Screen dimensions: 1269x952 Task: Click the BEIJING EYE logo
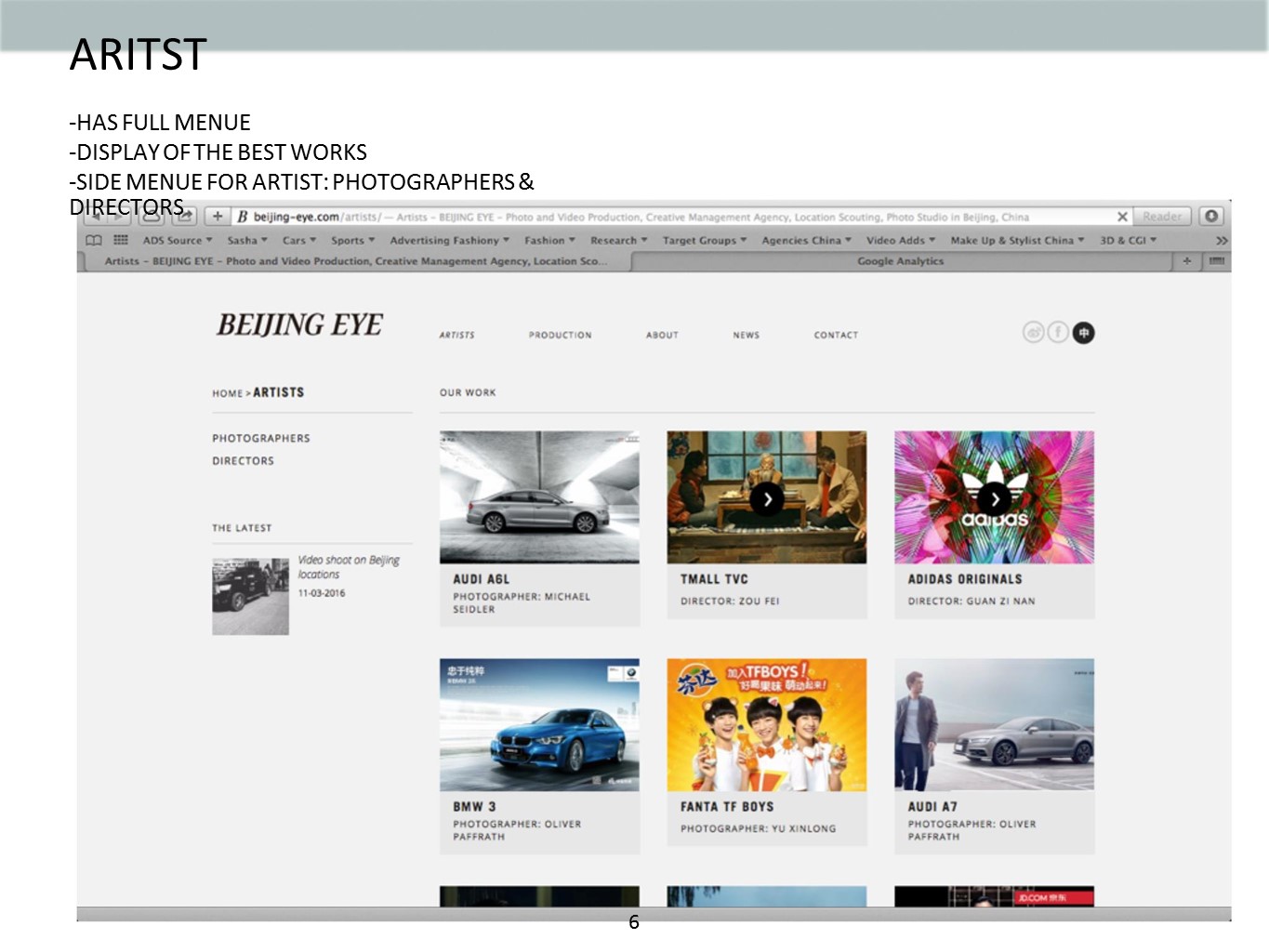pyautogui.click(x=299, y=324)
